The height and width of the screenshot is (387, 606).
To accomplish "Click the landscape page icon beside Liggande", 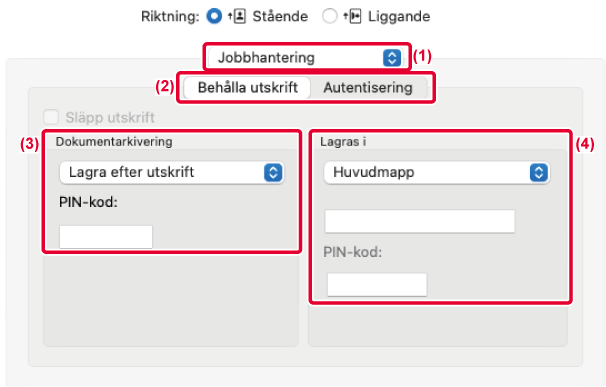I will [x=352, y=16].
